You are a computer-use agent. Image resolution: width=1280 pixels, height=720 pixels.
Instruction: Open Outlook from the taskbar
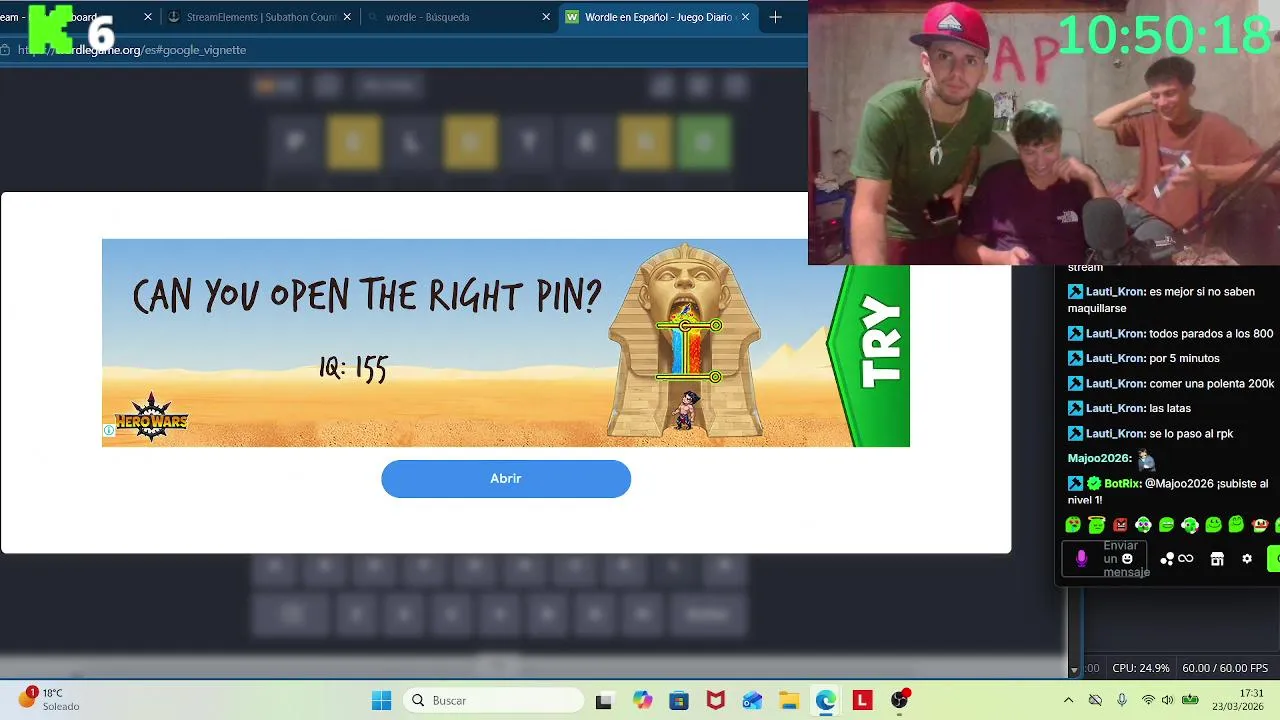752,701
